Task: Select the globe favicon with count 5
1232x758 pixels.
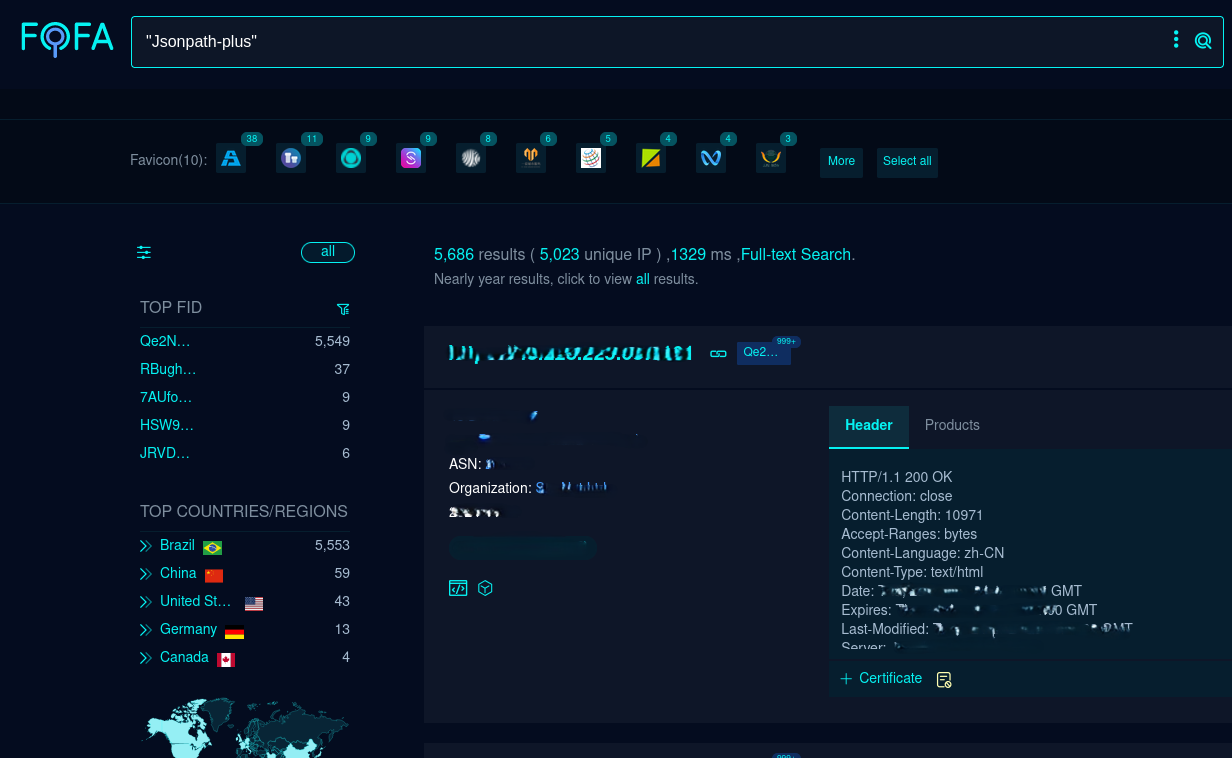Action: (x=591, y=158)
